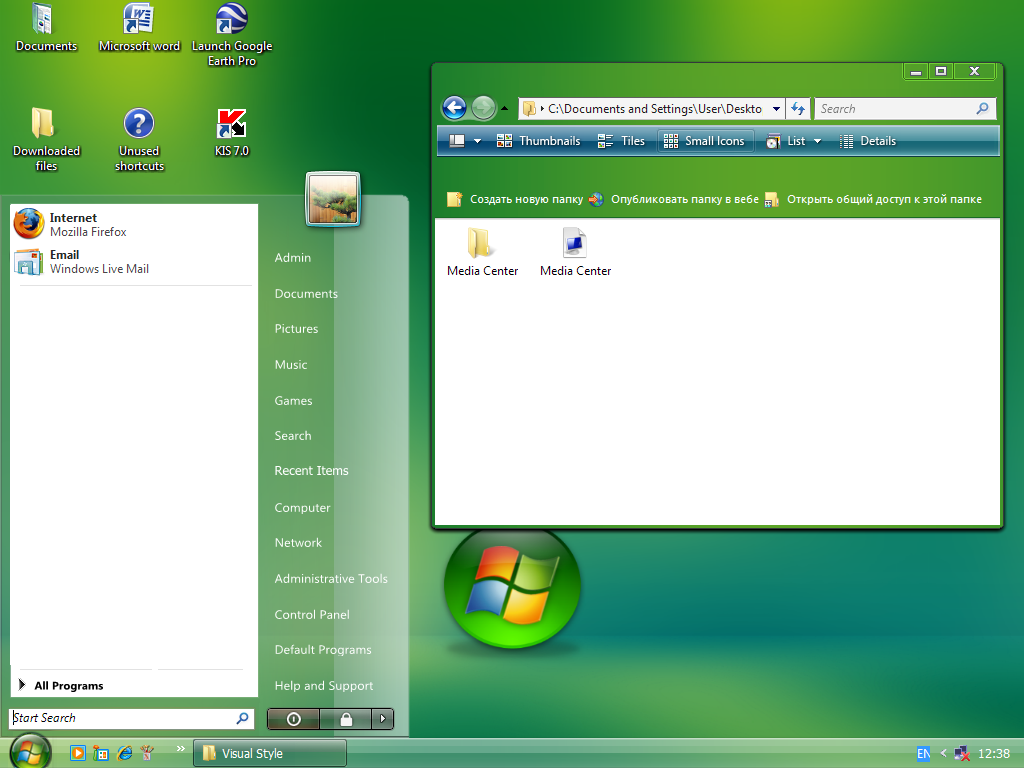Image resolution: width=1024 pixels, height=768 pixels.
Task: Open Administrative Tools in Start menu
Action: click(x=330, y=579)
